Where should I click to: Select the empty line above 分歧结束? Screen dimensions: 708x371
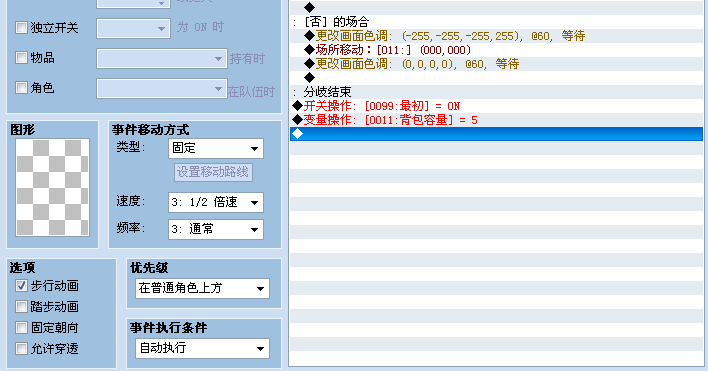click(496, 78)
